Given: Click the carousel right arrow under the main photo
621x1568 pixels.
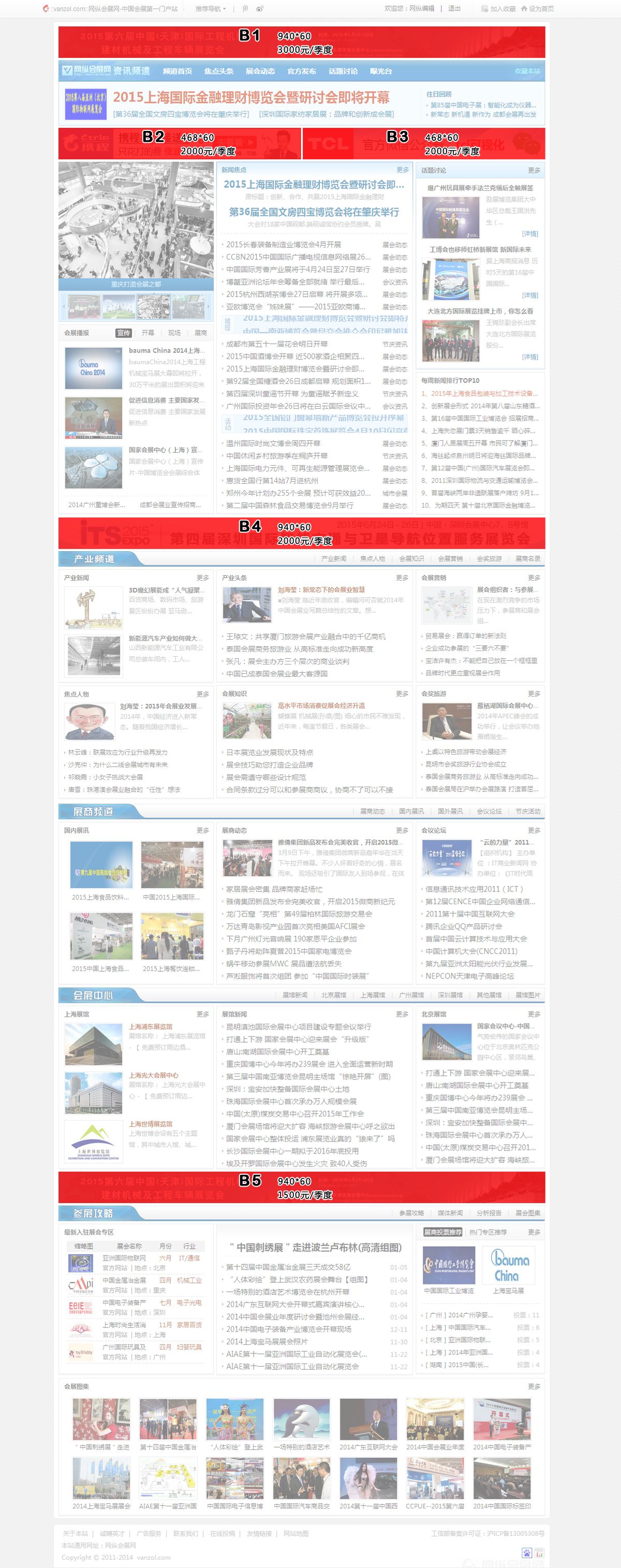Looking at the screenshot, I should 209,307.
